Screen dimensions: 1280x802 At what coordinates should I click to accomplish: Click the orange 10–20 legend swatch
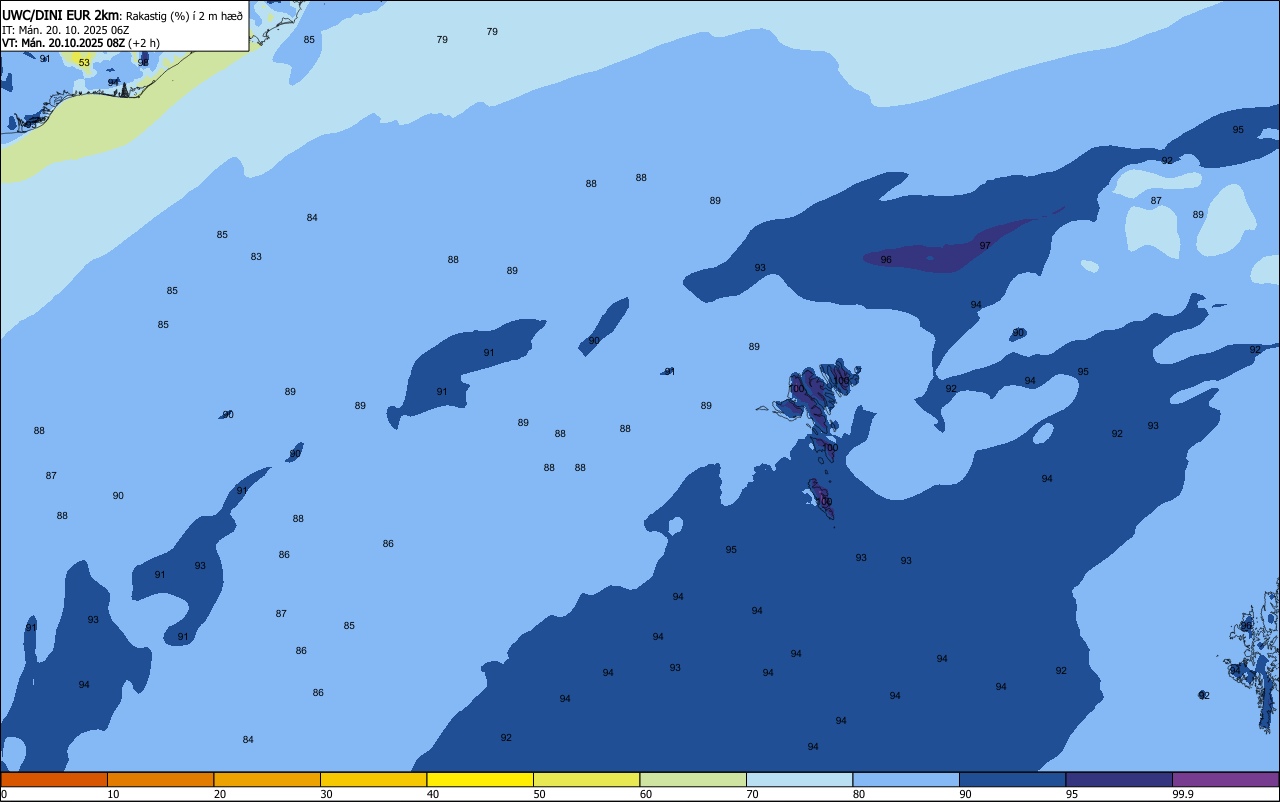[160, 779]
